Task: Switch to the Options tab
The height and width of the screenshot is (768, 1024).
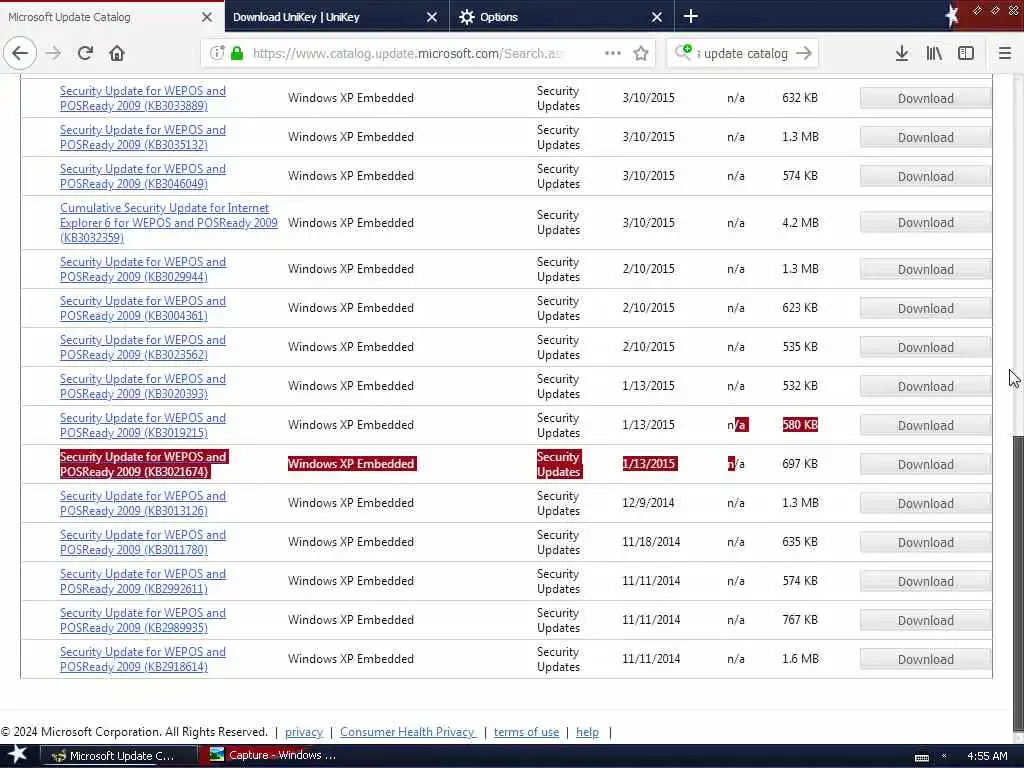Action: [562, 17]
